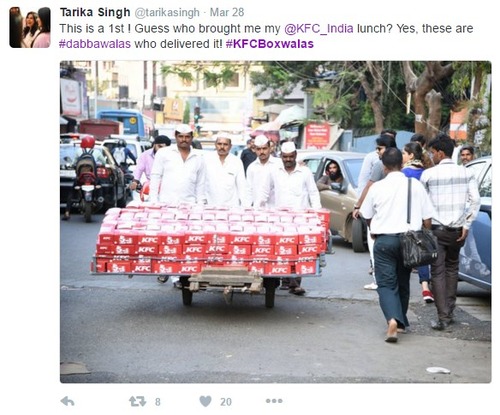This screenshot has width=500, height=415.
Task: Open the Tarika Singh display name link
Action: (95, 12)
